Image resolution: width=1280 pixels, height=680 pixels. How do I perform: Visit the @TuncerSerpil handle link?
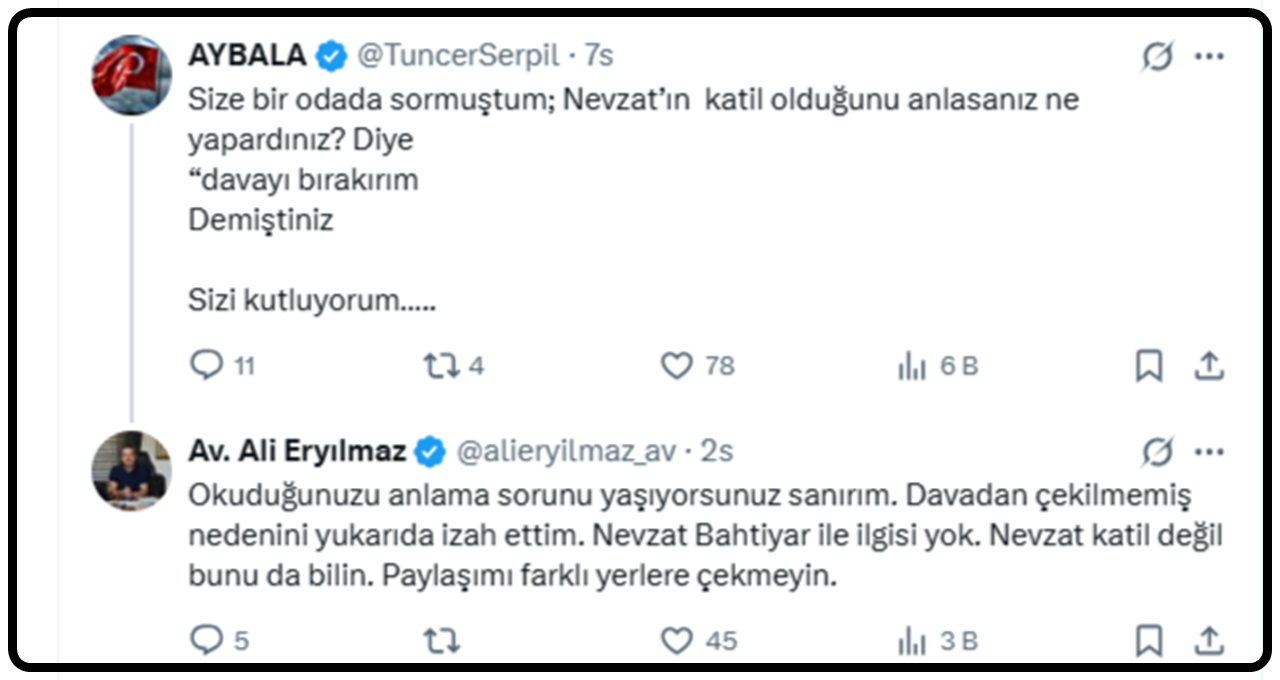[x=457, y=56]
